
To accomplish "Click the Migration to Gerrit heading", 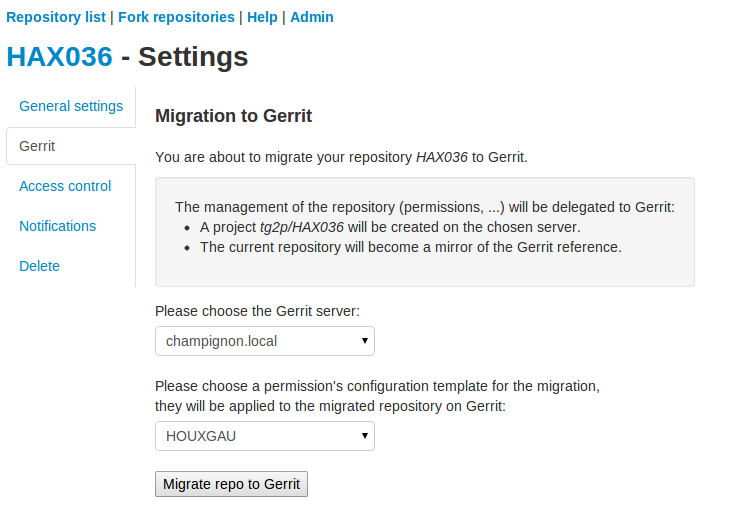I will click(233, 116).
